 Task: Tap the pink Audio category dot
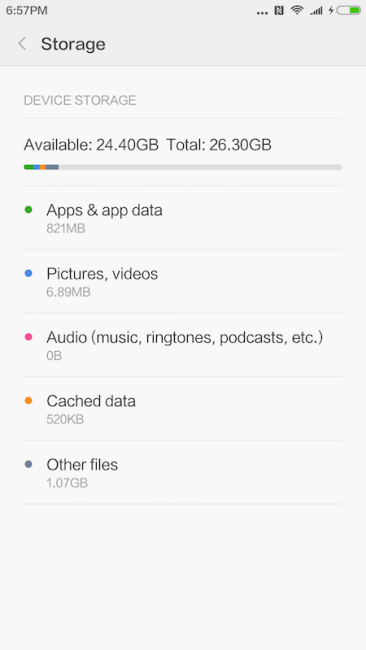pos(28,337)
